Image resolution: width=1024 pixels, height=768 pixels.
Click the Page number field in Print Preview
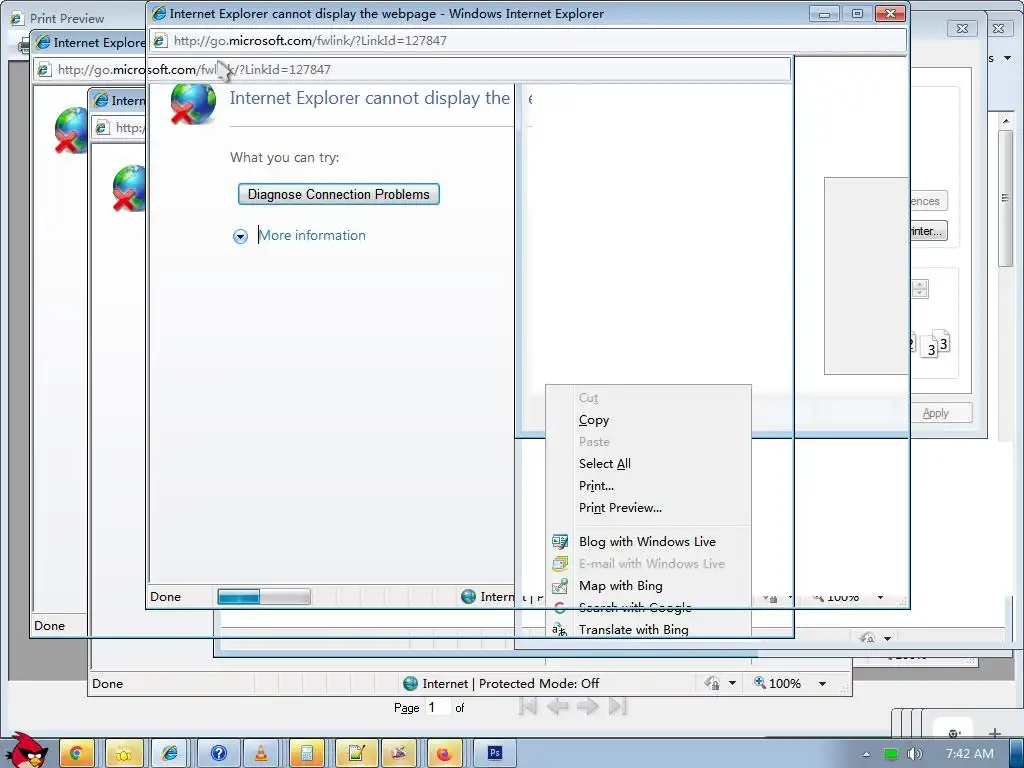click(x=438, y=707)
